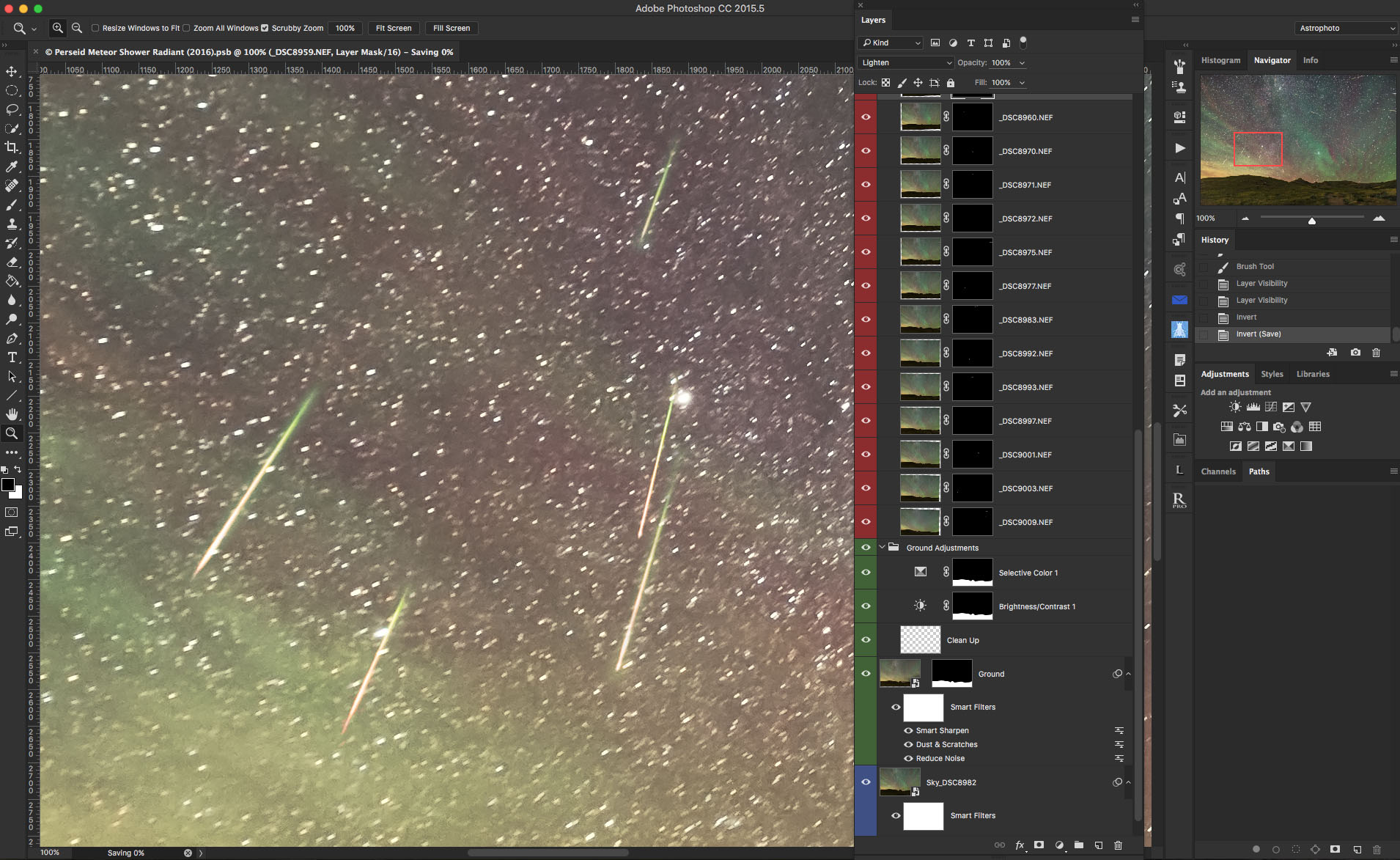Screen dimensions: 1400x860
Task: Click the delete layer trash icon
Action: [1118, 845]
